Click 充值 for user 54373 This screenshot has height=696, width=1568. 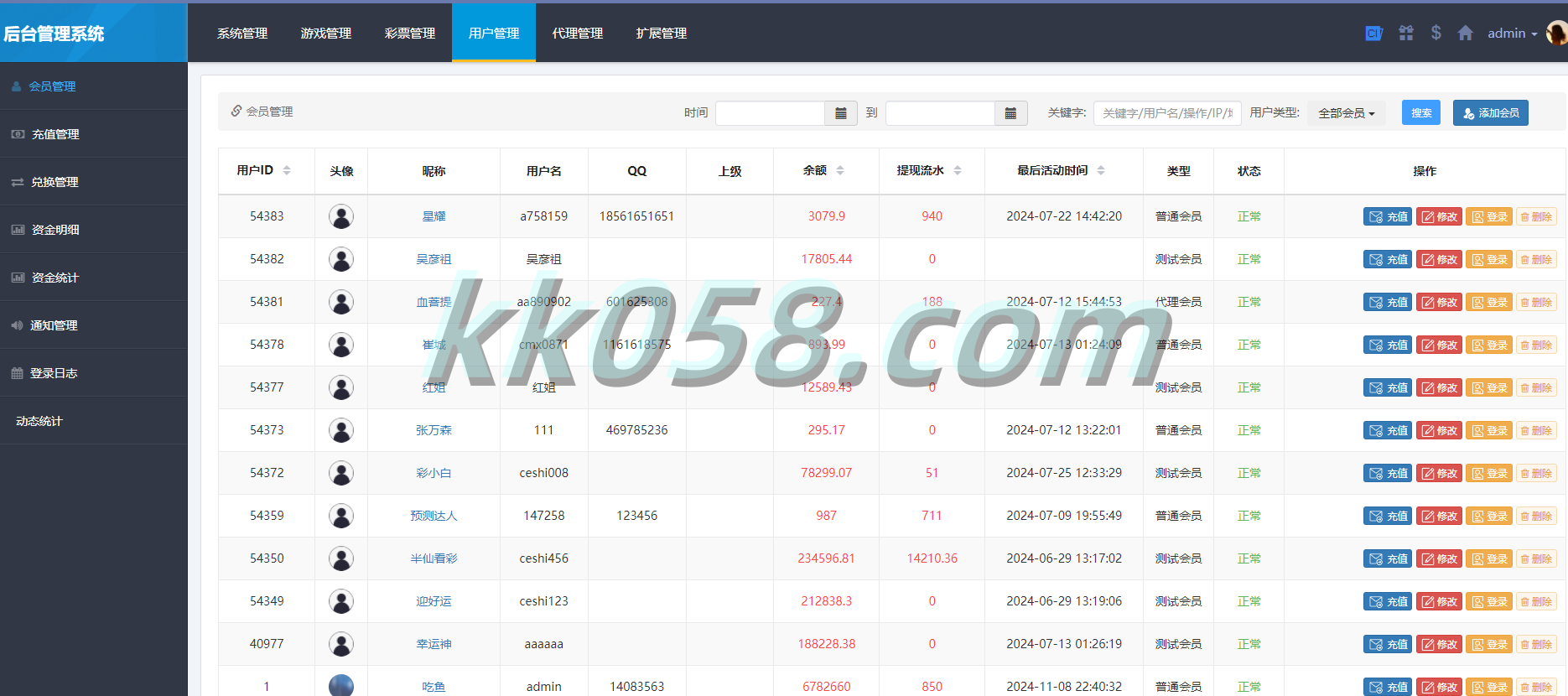coord(1388,430)
